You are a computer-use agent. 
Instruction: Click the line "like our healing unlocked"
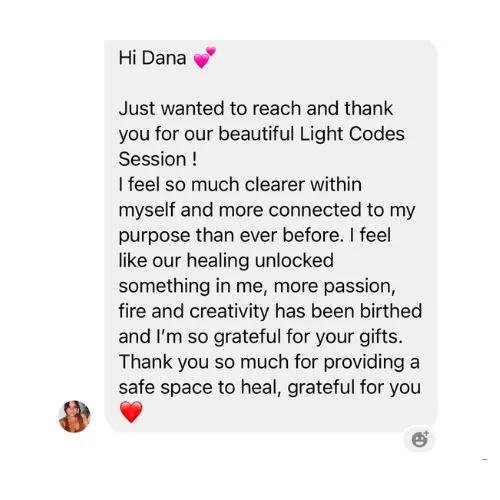point(226,261)
